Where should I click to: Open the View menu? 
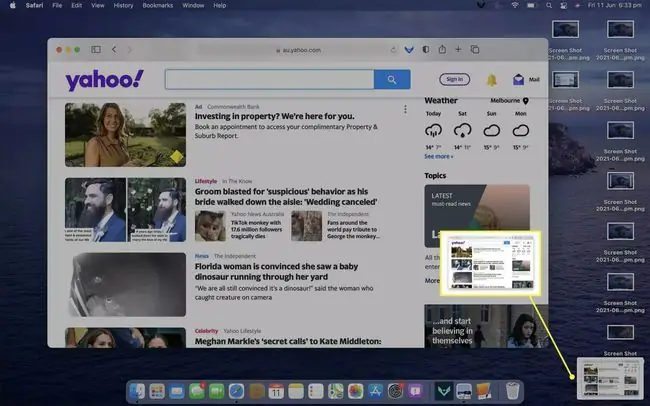[98, 5]
